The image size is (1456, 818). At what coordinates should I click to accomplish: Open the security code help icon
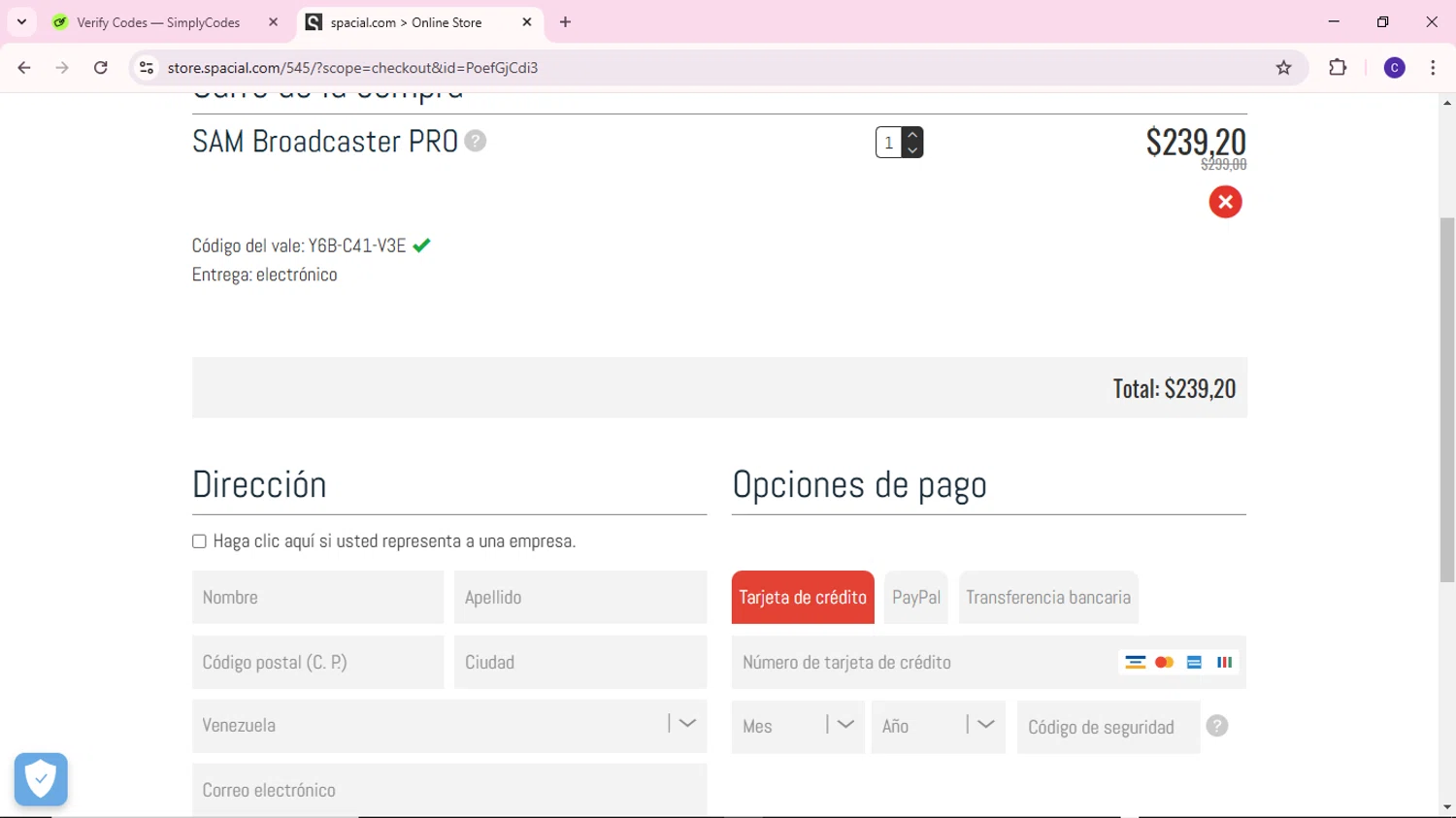click(x=1216, y=726)
